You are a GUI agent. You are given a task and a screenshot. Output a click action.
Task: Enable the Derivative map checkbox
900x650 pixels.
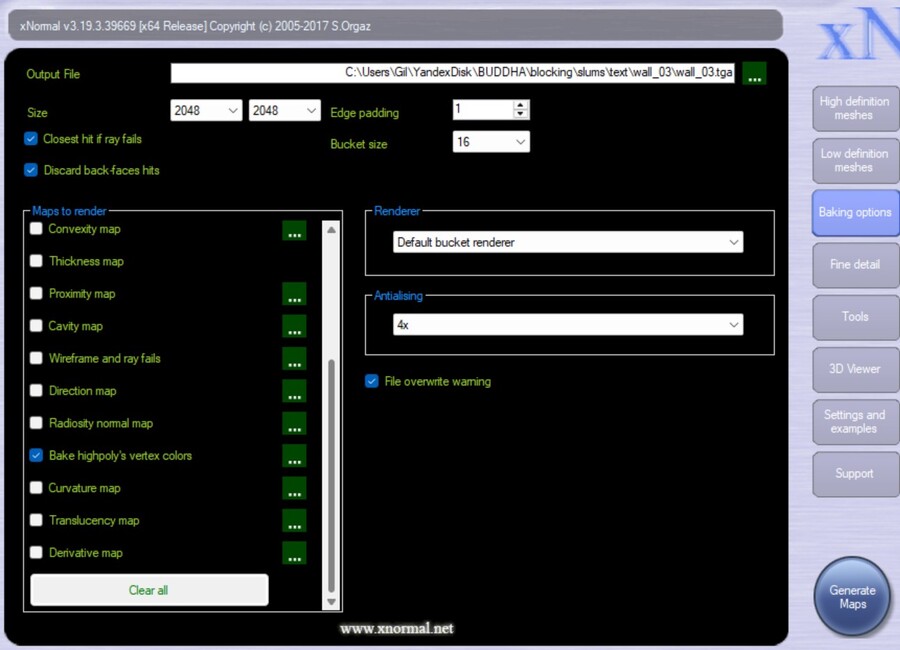click(x=36, y=553)
